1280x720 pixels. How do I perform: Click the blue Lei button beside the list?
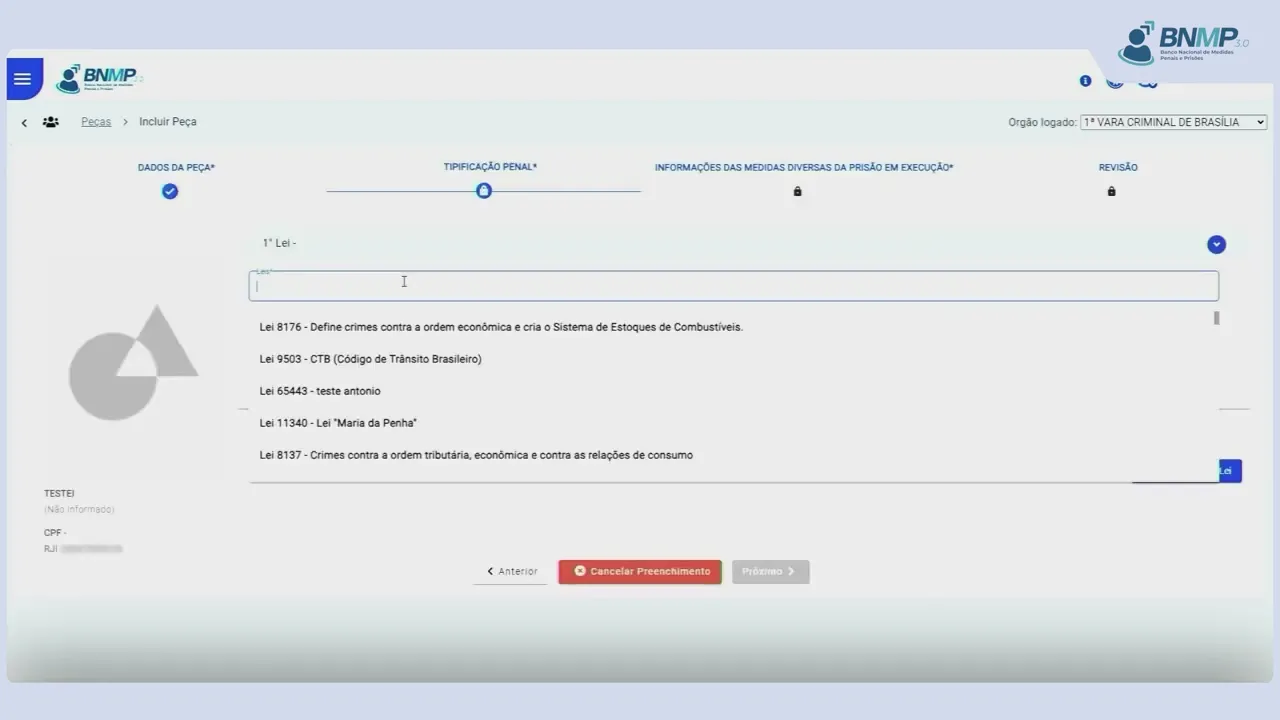pyautogui.click(x=1229, y=471)
